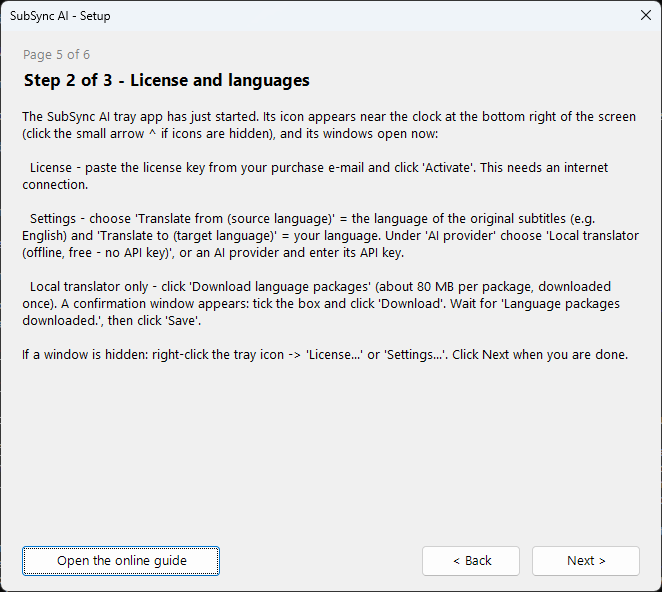Click the 'Local translator only' paragraph
The height and width of the screenshot is (592, 662).
(x=321, y=304)
